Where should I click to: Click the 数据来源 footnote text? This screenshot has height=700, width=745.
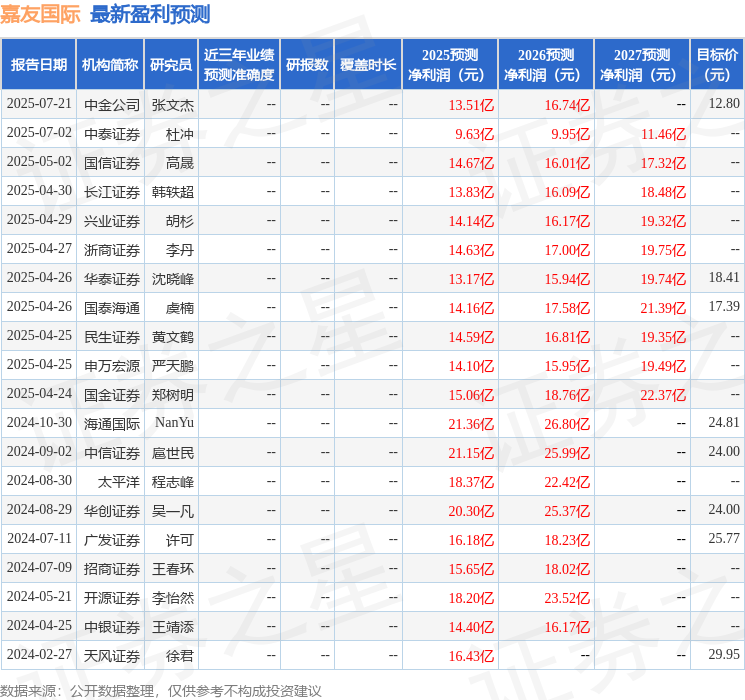161,691
